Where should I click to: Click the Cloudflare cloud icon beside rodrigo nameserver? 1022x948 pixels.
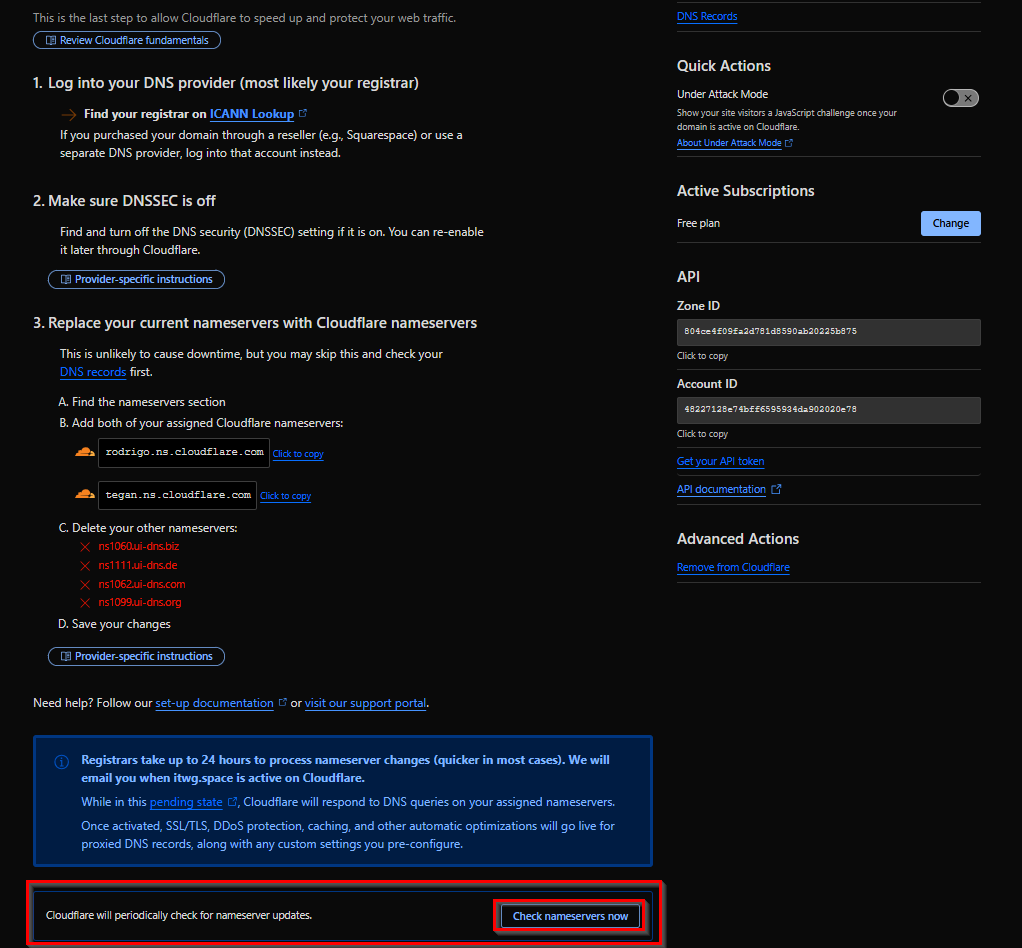click(x=85, y=452)
